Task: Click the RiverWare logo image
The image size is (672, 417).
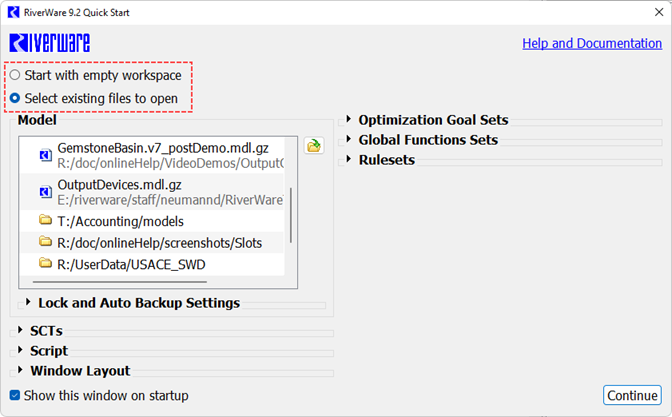Action: click(x=49, y=43)
